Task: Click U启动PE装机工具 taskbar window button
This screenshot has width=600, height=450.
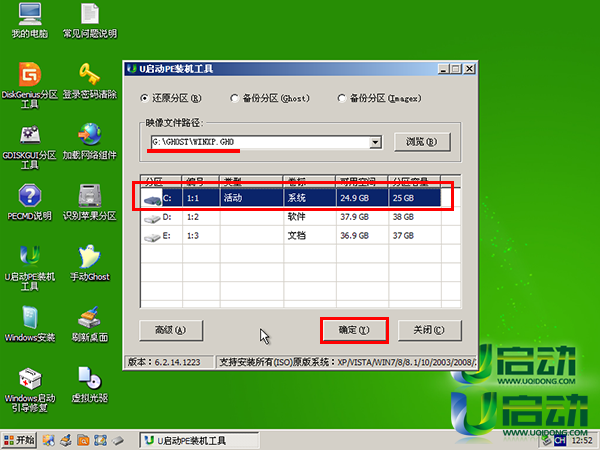Action: tap(199, 440)
